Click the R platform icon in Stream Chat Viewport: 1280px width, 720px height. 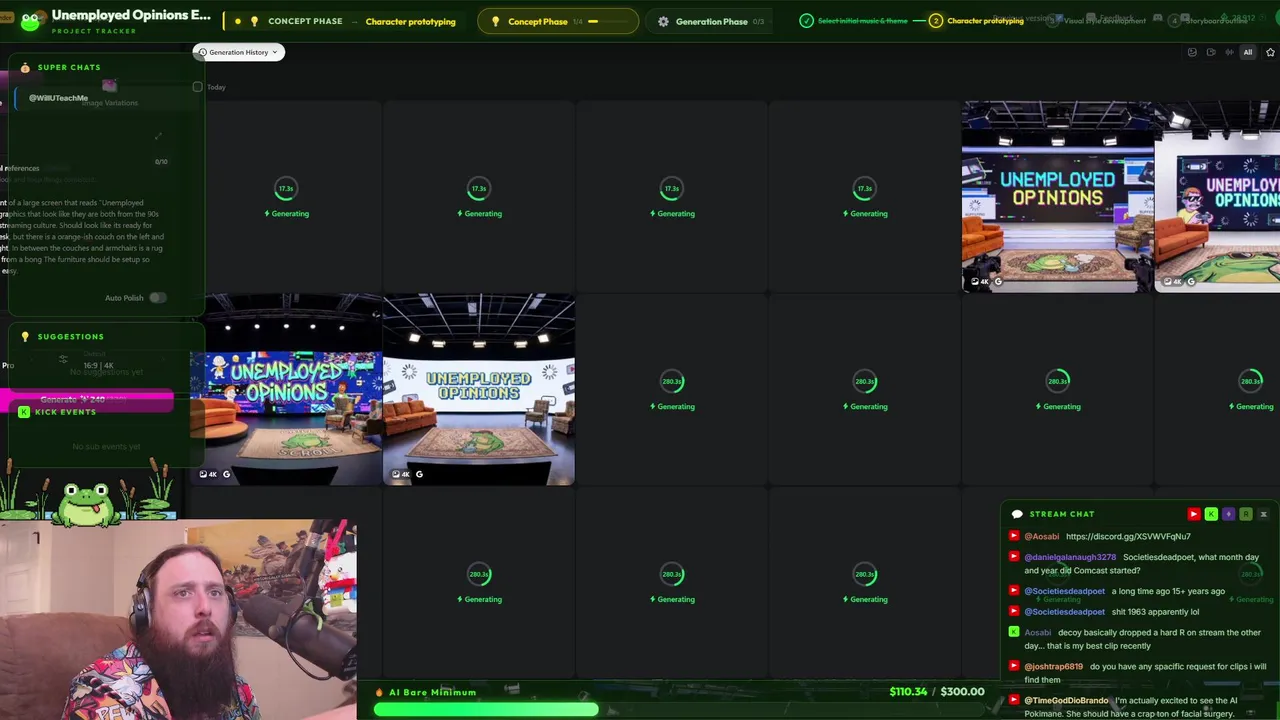1246,514
